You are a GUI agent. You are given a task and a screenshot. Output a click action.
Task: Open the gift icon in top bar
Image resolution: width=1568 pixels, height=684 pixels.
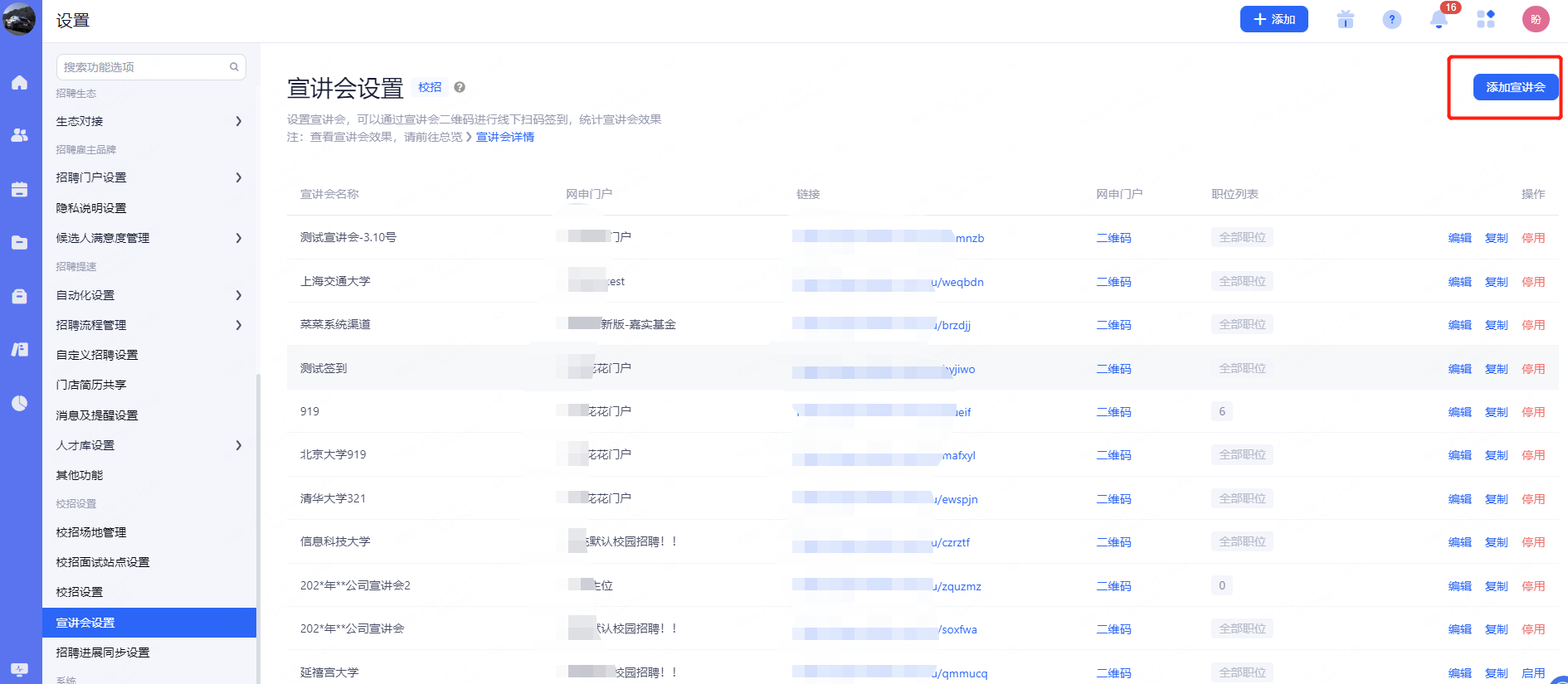coord(1346,20)
